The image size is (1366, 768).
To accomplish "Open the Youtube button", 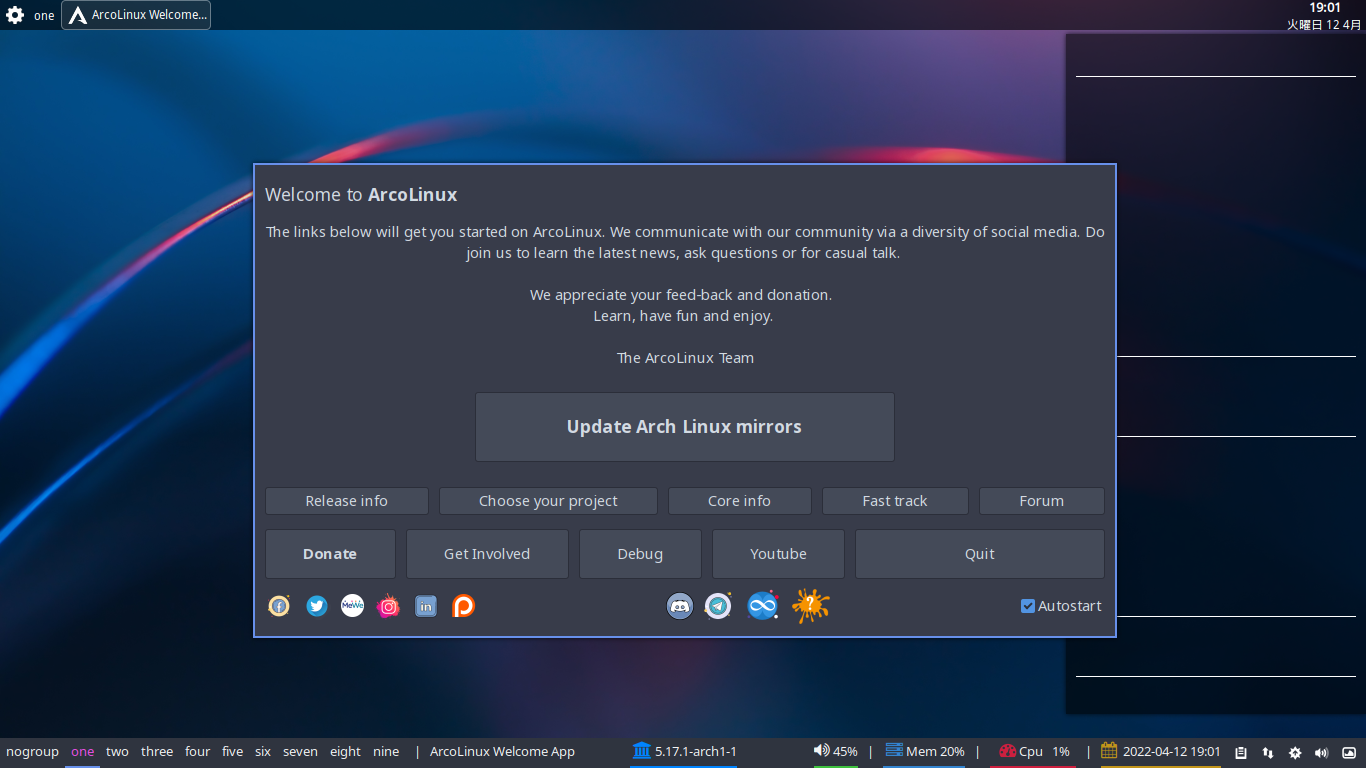I will (x=778, y=554).
